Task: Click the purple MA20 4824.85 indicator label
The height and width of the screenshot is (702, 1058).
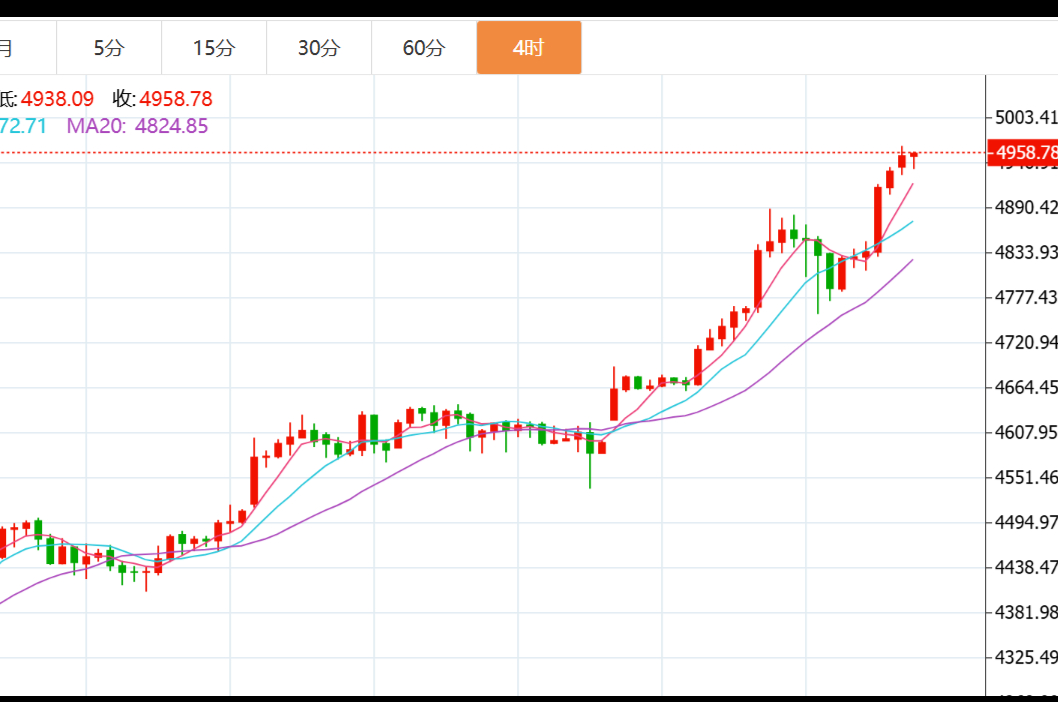Action: coord(137,126)
